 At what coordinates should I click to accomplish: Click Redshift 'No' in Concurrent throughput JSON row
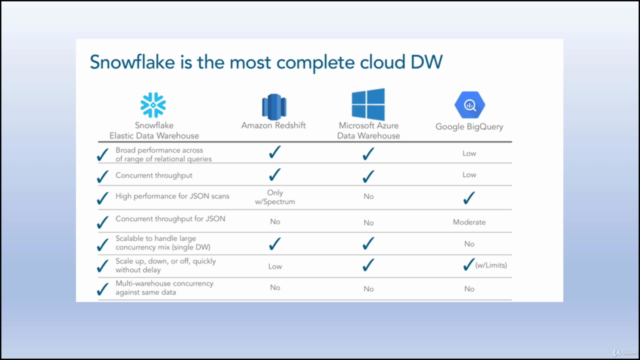click(x=275, y=222)
